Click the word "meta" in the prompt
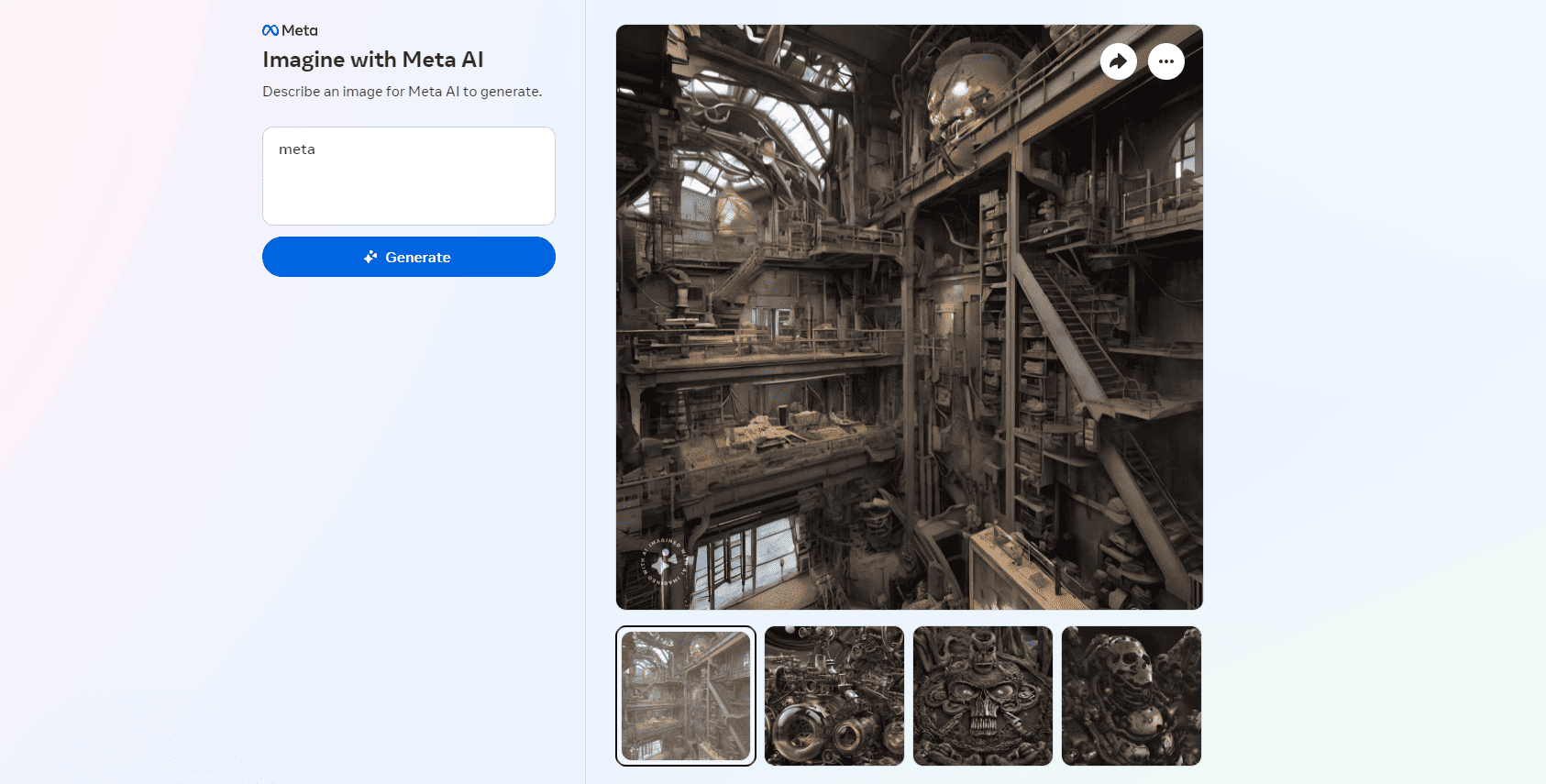This screenshot has width=1546, height=784. 297,149
